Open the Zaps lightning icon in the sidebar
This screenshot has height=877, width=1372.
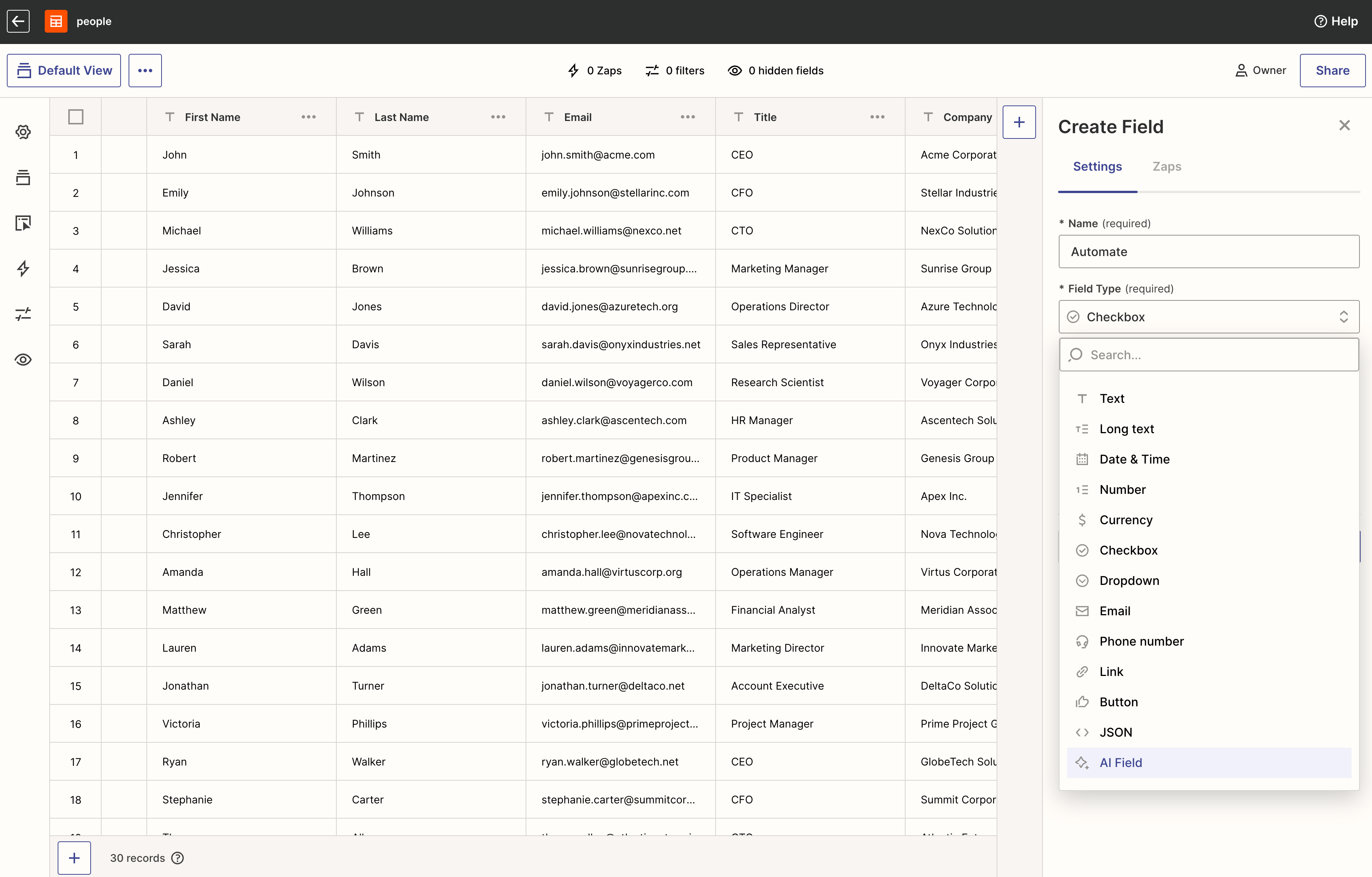point(23,269)
